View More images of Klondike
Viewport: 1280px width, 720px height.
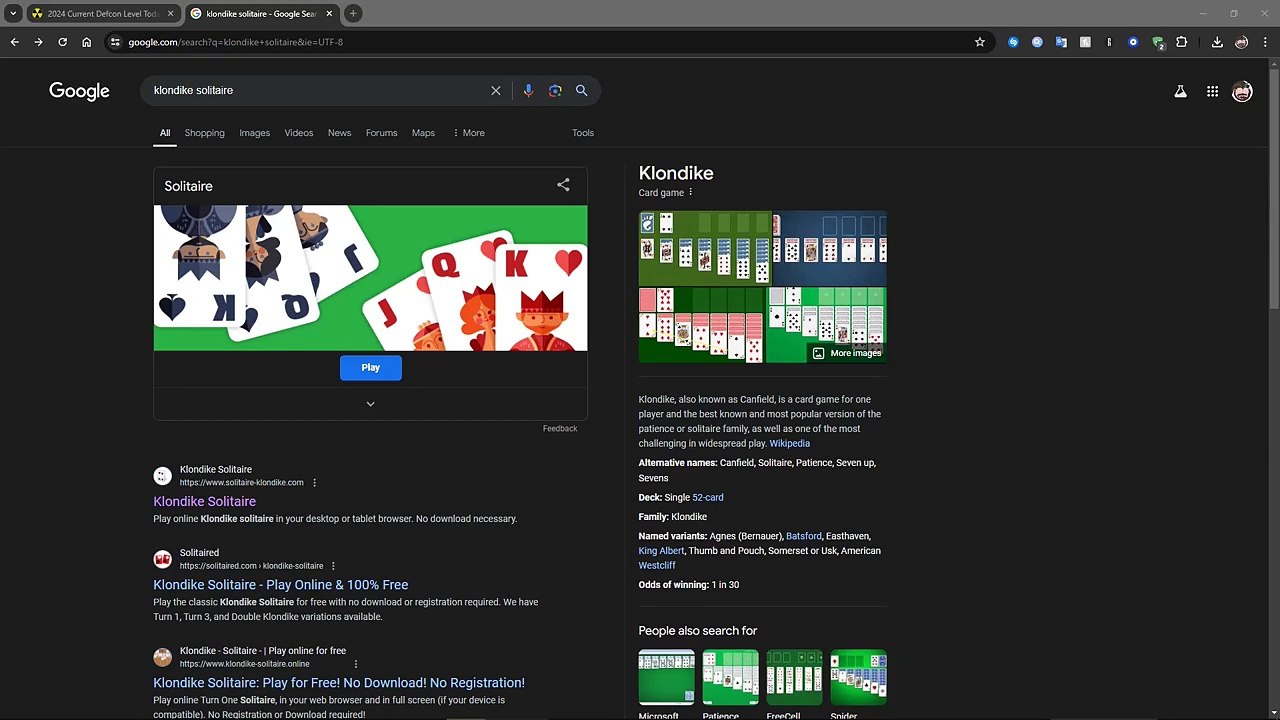[847, 353]
